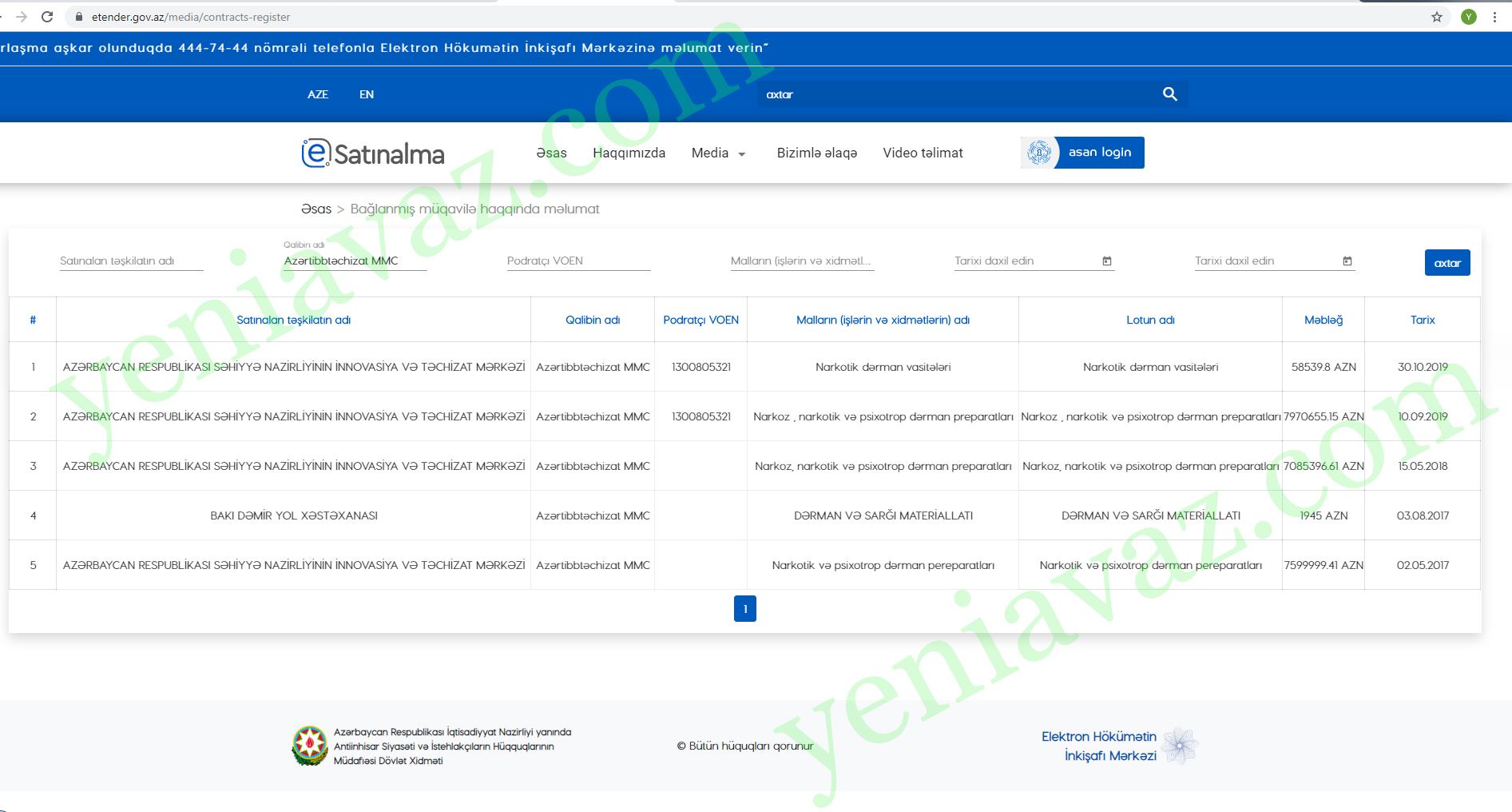Open the second date picker calendar icon
This screenshot has width=1512, height=812.
[1347, 261]
